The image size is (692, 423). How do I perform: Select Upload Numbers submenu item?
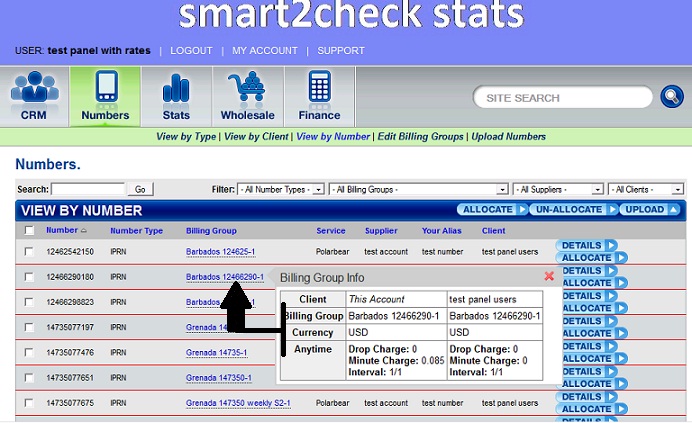click(508, 136)
